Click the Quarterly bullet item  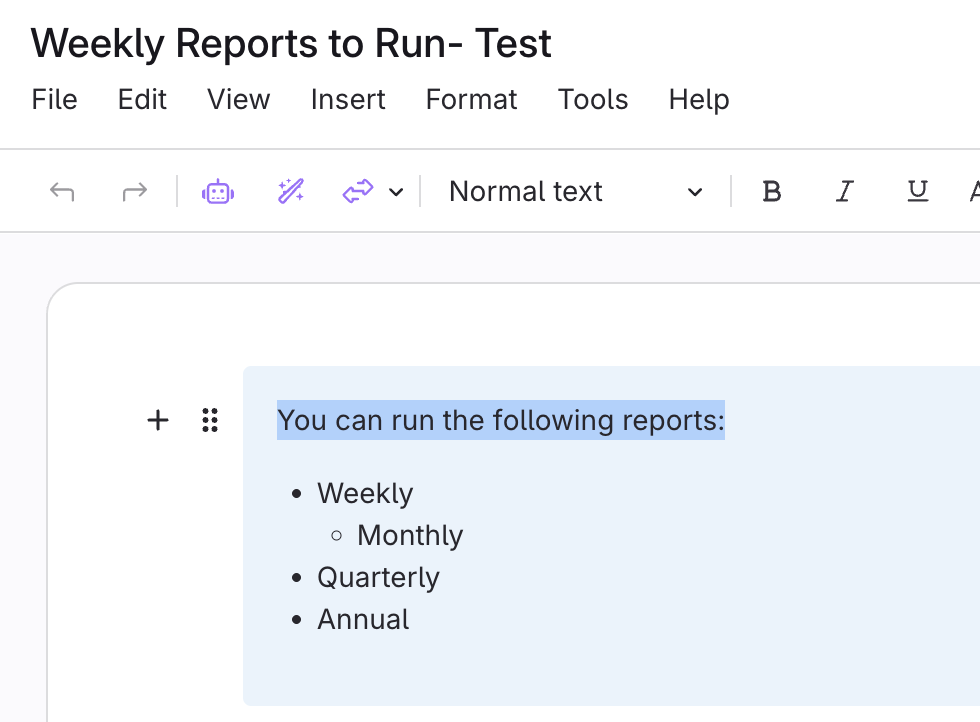tap(378, 578)
